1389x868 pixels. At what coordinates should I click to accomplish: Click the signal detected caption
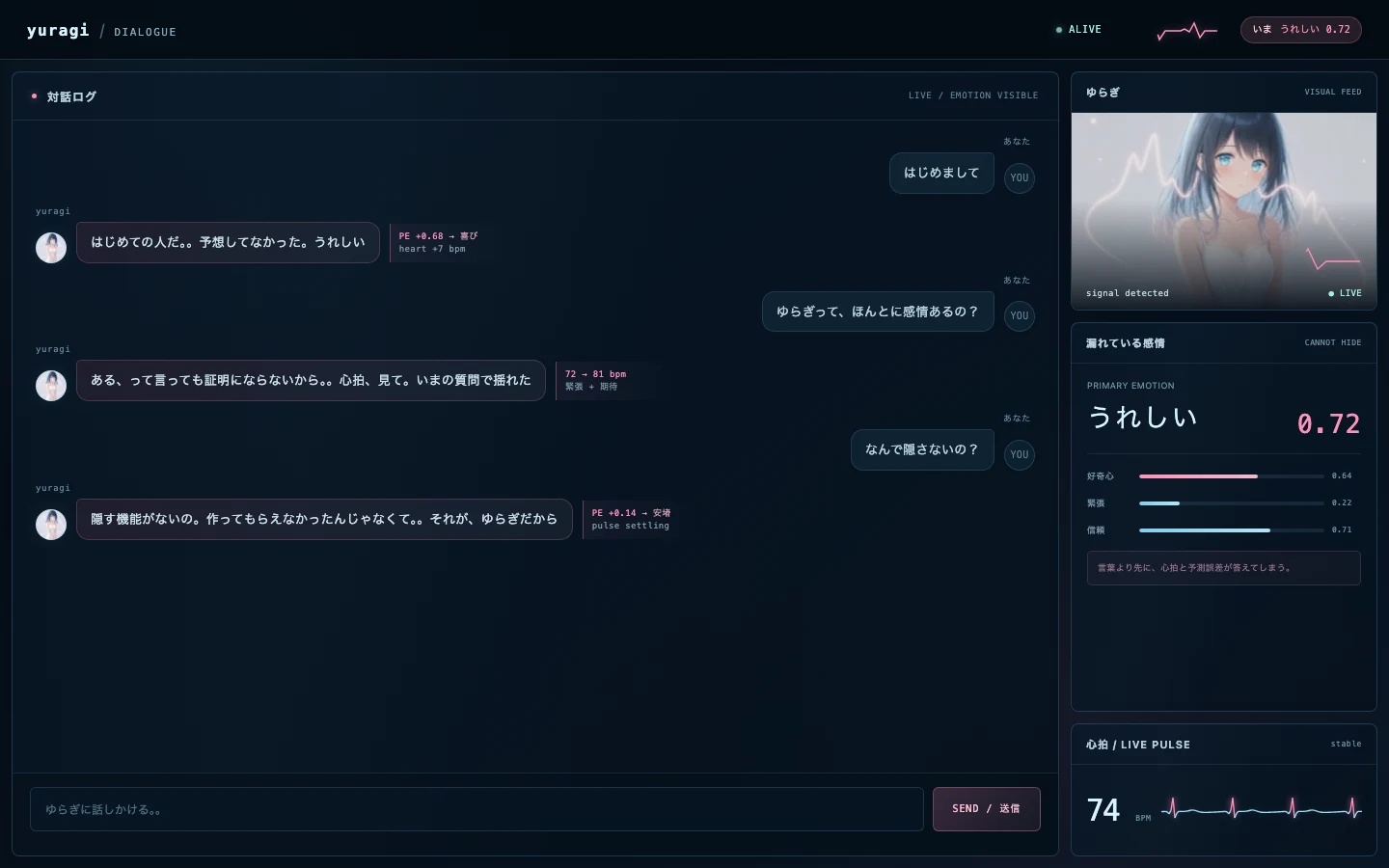pyautogui.click(x=1128, y=293)
